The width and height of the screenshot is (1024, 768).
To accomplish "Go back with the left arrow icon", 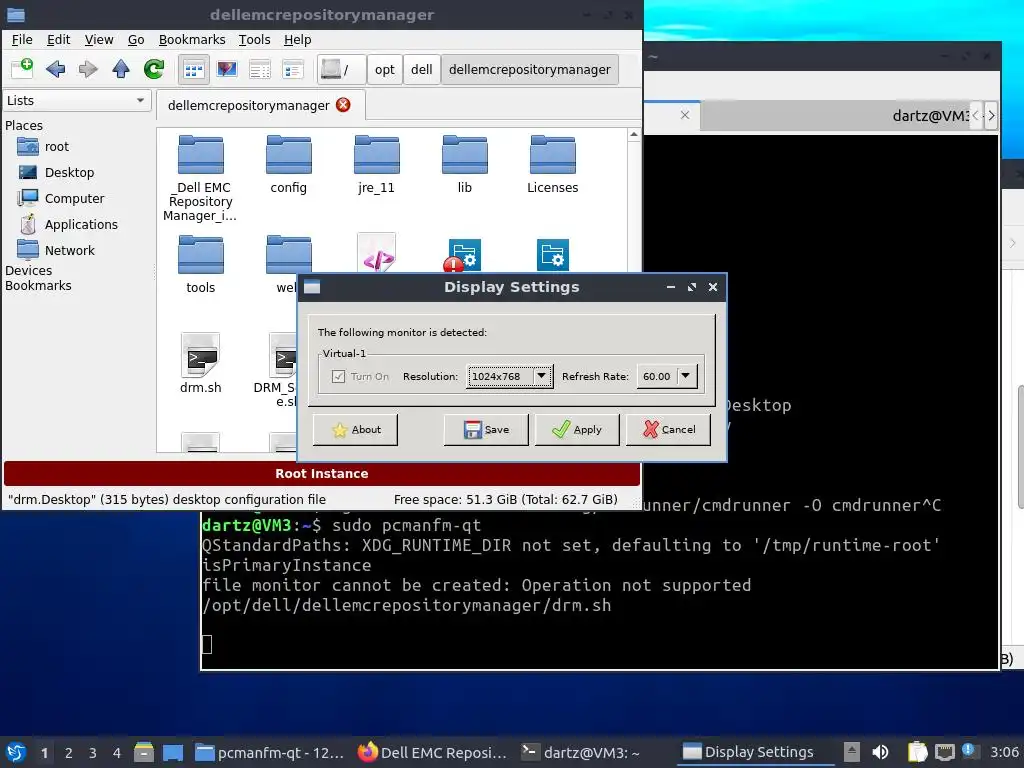I will point(56,69).
